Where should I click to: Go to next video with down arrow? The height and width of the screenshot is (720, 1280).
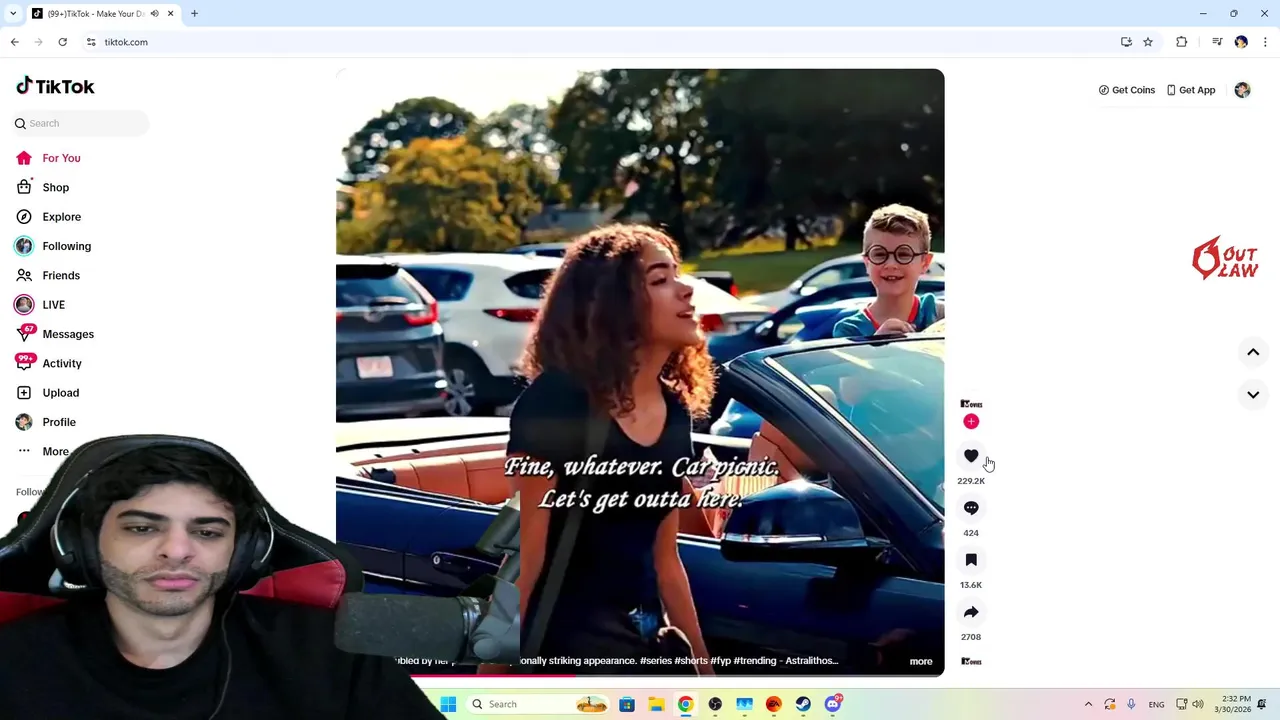(1253, 395)
